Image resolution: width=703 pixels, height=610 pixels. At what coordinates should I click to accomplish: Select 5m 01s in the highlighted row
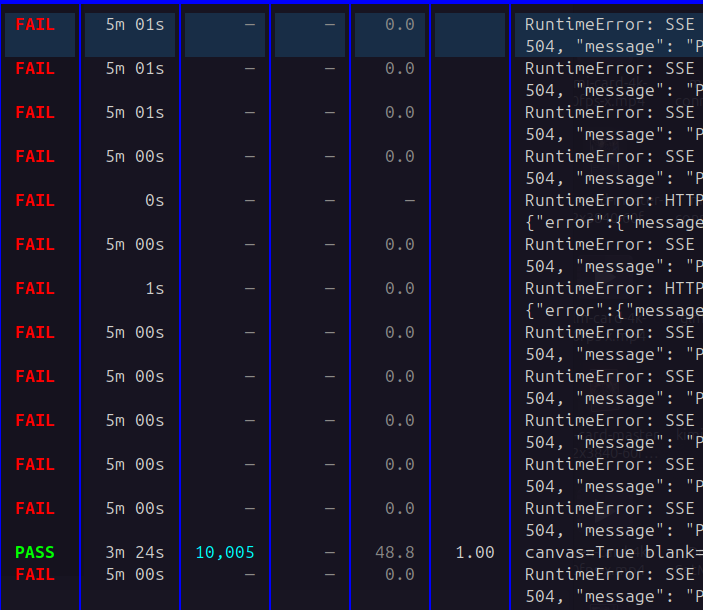tap(135, 24)
